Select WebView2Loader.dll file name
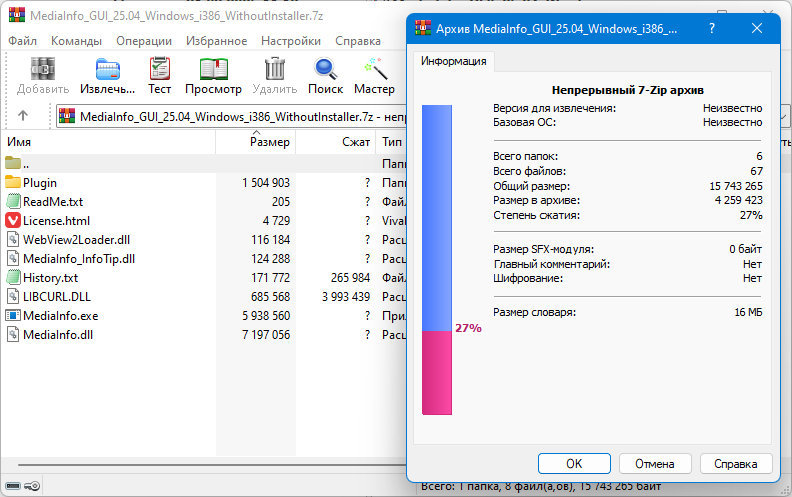The width and height of the screenshot is (792, 497). click(76, 239)
